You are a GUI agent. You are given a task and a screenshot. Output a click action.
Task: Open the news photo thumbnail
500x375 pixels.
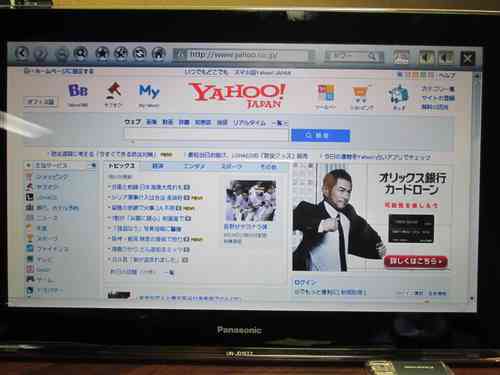(251, 201)
